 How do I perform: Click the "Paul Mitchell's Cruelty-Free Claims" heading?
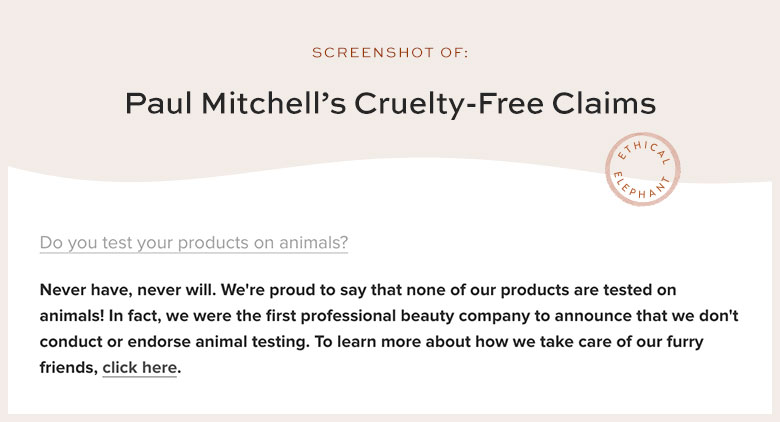point(390,104)
